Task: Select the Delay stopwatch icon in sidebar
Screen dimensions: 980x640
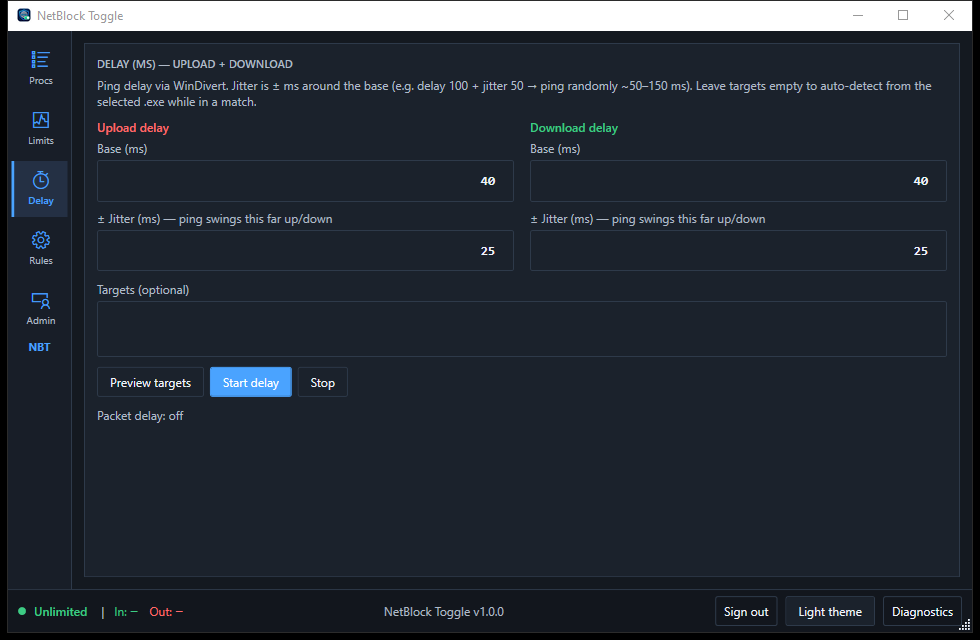Action: 41,180
